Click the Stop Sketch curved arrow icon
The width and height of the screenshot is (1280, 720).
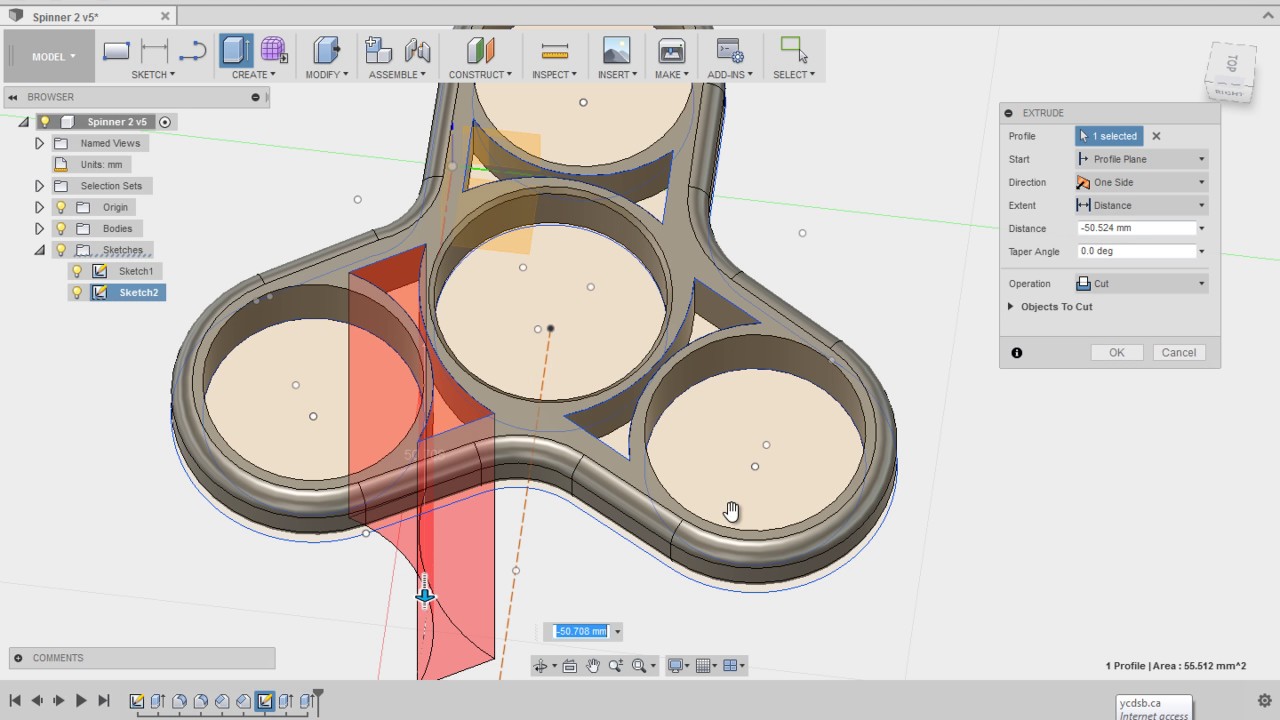(192, 51)
